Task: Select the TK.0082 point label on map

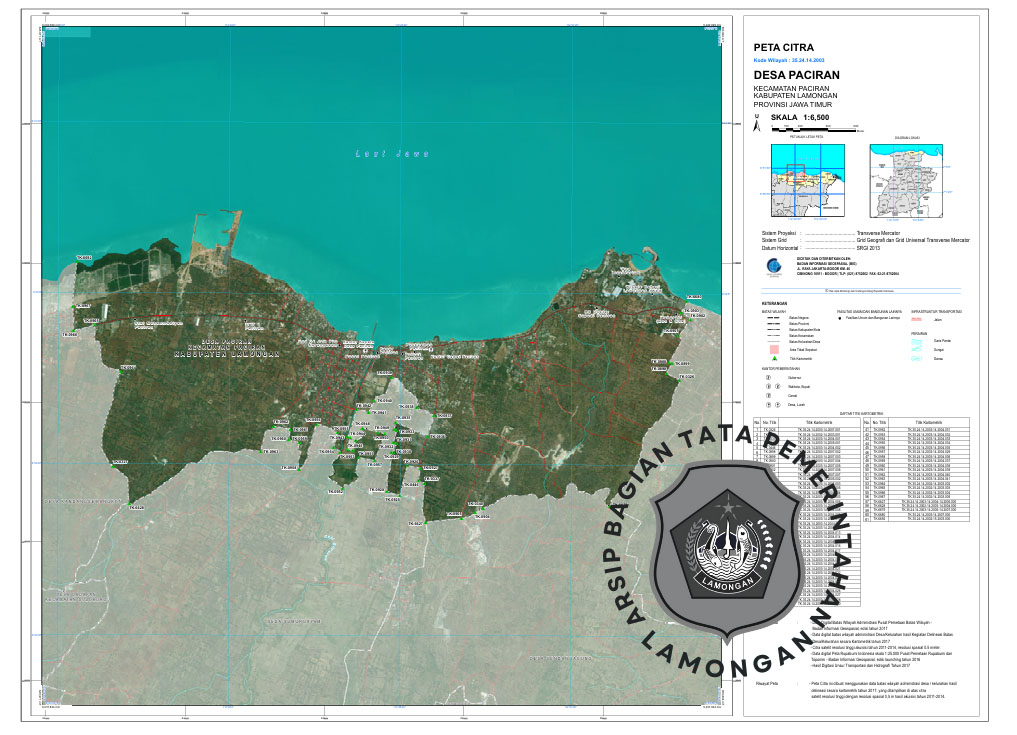Action: [x=84, y=258]
